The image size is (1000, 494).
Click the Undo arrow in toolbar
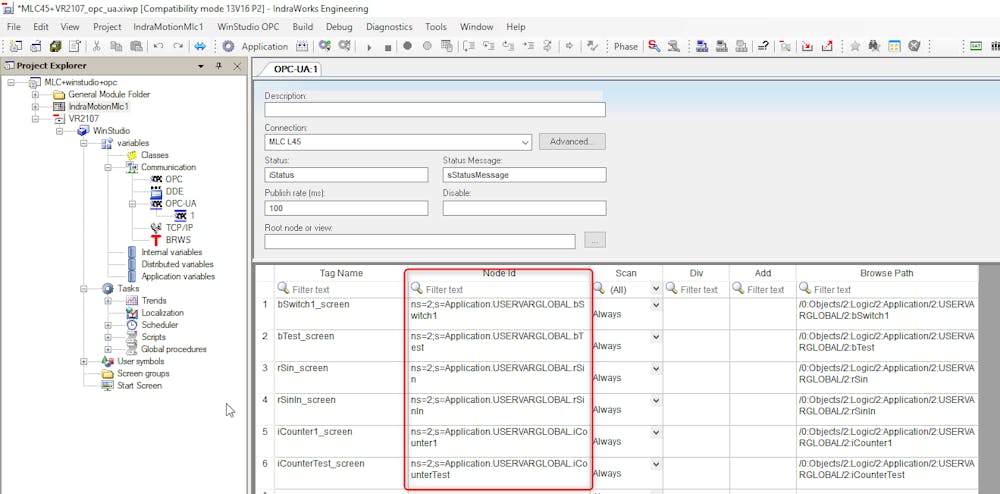pyautogui.click(x=158, y=46)
